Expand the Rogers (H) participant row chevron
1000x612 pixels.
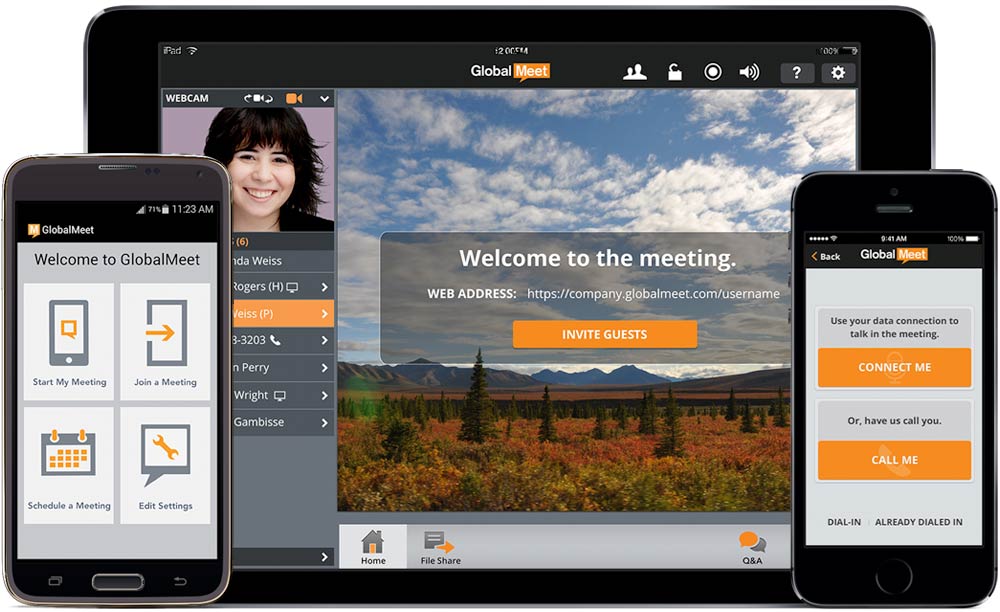[x=325, y=287]
